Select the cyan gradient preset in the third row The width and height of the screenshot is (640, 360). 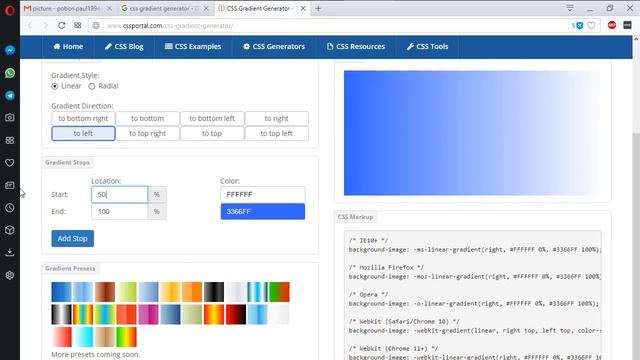tap(83, 337)
